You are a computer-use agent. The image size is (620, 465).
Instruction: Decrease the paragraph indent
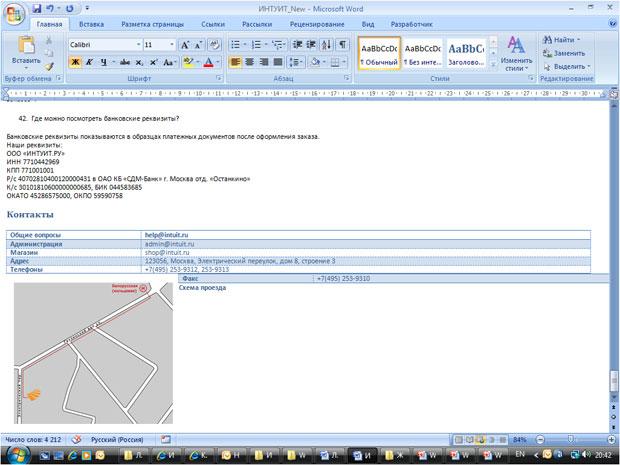(297, 45)
